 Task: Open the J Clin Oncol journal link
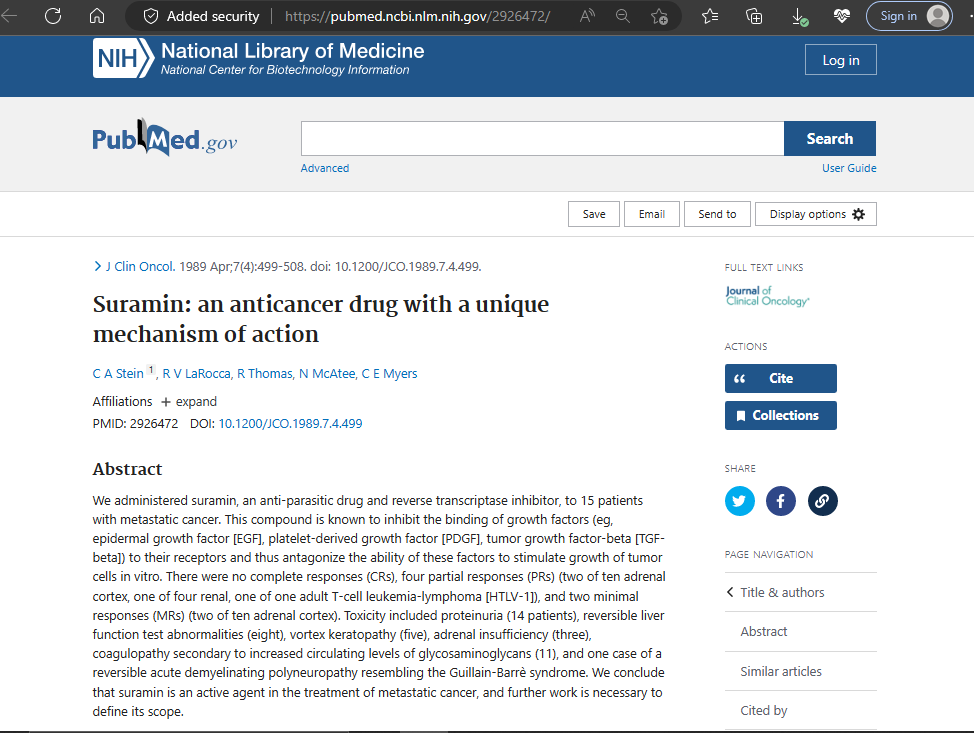click(x=140, y=266)
